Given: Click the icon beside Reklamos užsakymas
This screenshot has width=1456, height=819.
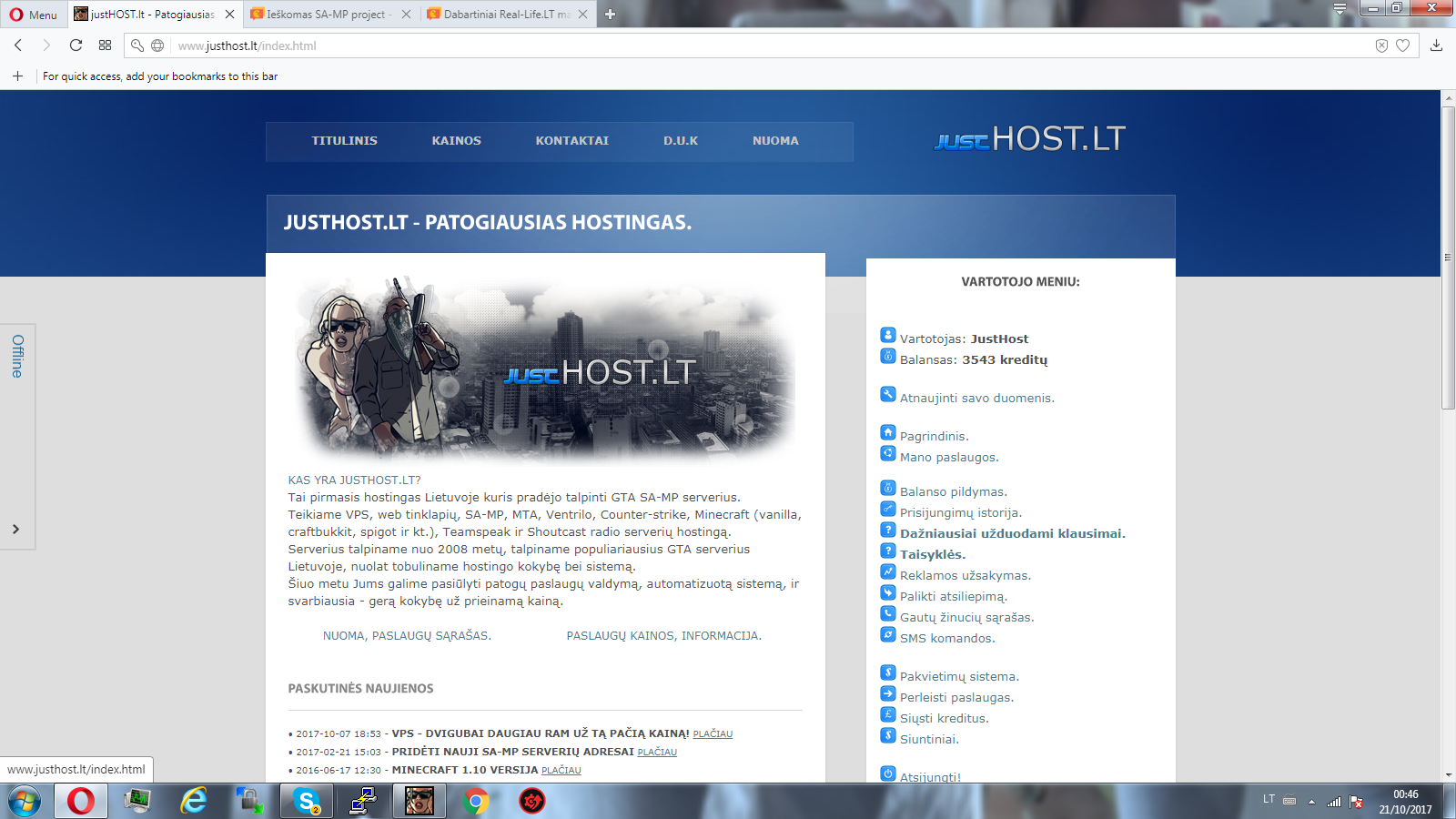Looking at the screenshot, I should click(888, 571).
